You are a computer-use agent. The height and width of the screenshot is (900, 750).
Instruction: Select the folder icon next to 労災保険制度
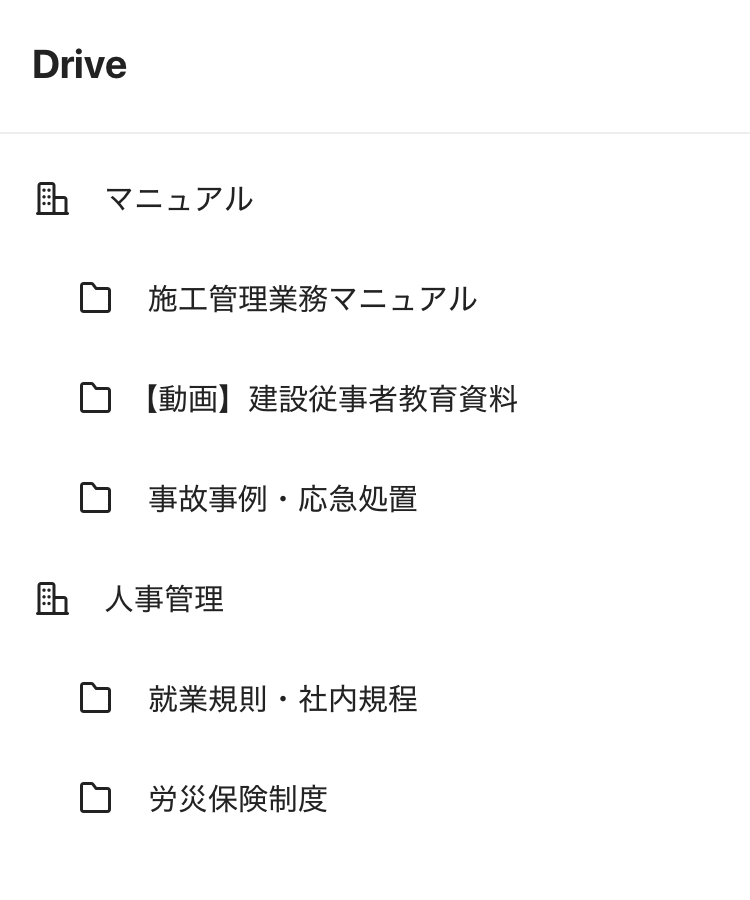[95, 798]
